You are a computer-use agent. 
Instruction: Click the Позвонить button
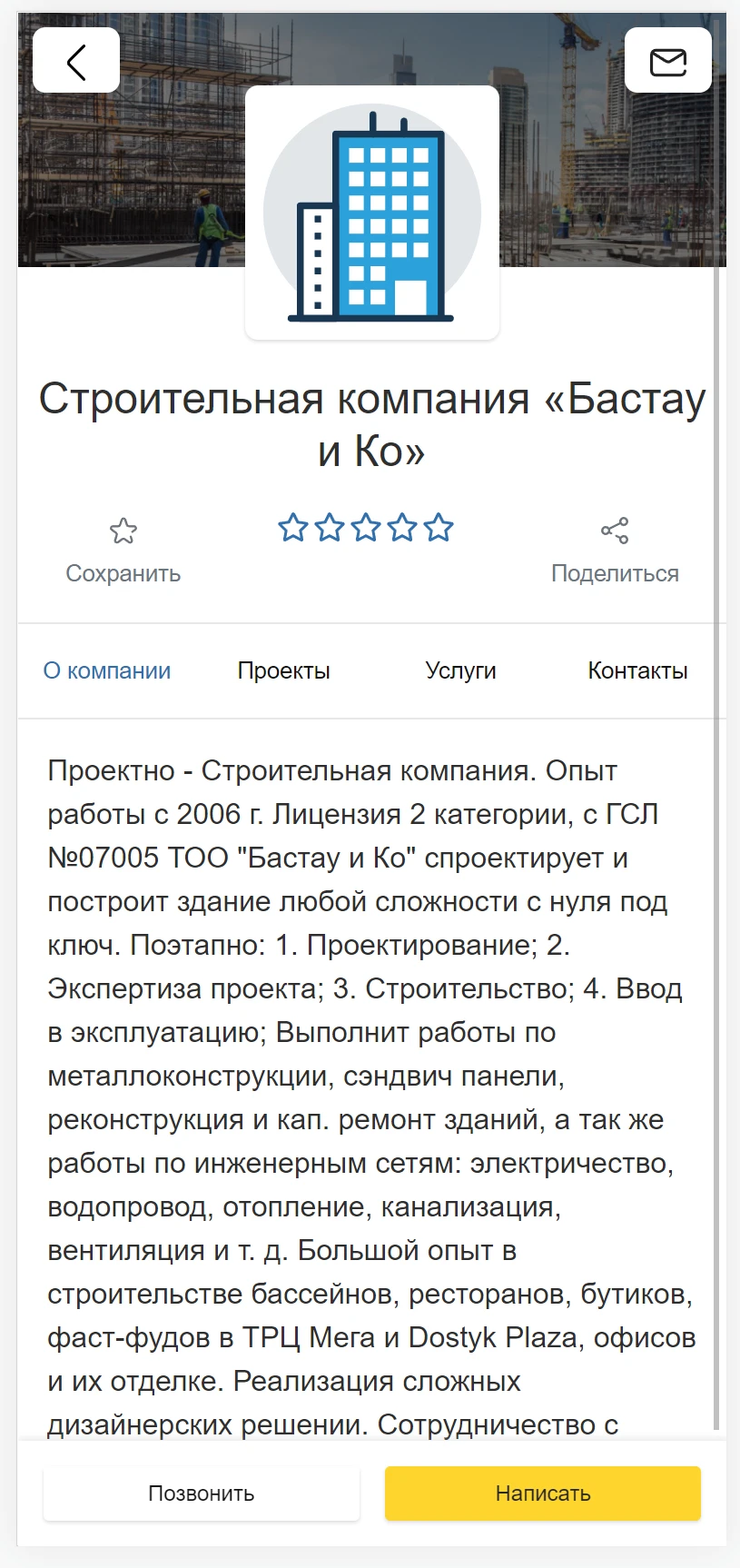(202, 1494)
